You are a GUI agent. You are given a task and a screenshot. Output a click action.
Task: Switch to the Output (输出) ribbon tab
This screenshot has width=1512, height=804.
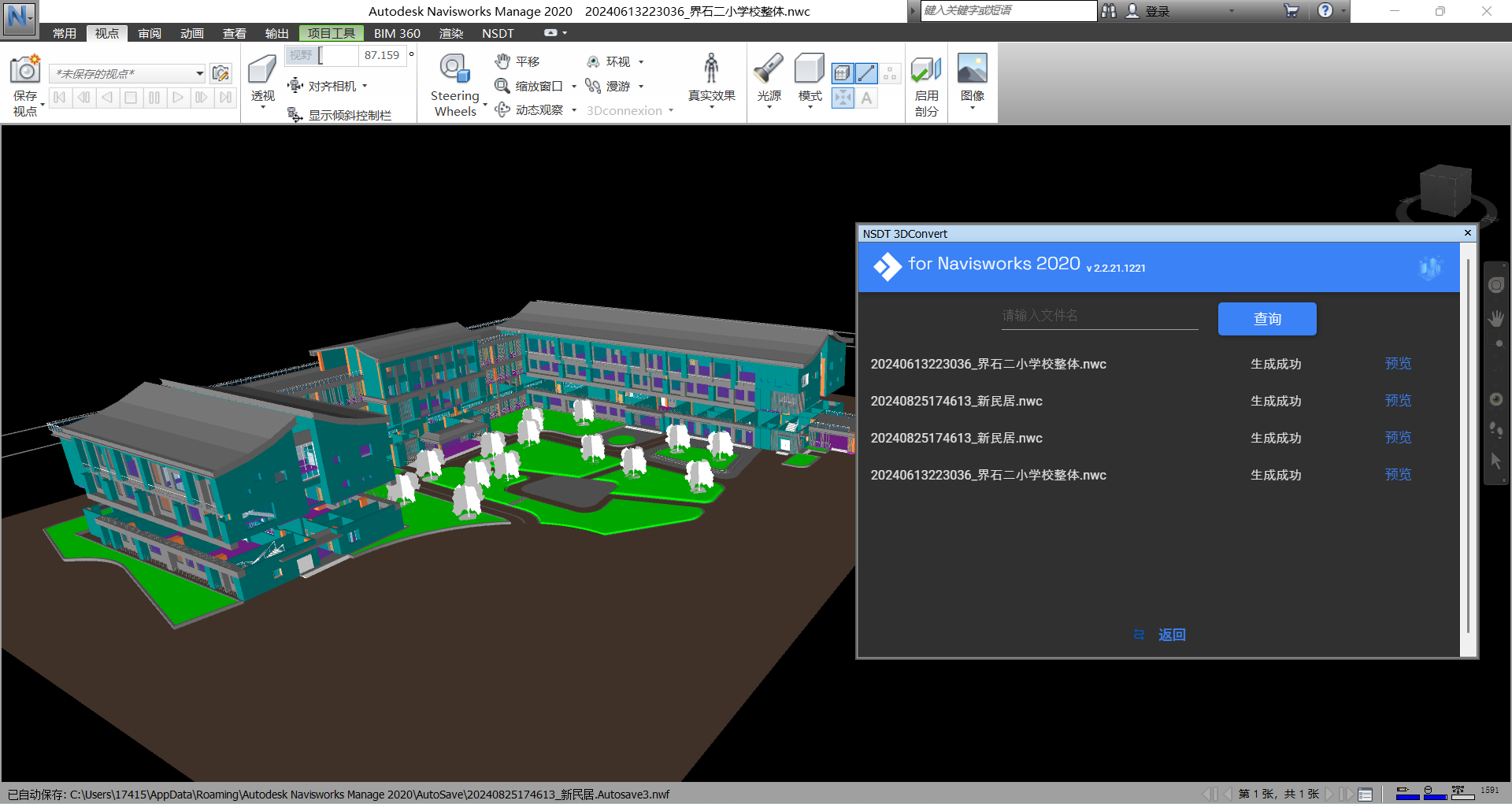pos(277,33)
